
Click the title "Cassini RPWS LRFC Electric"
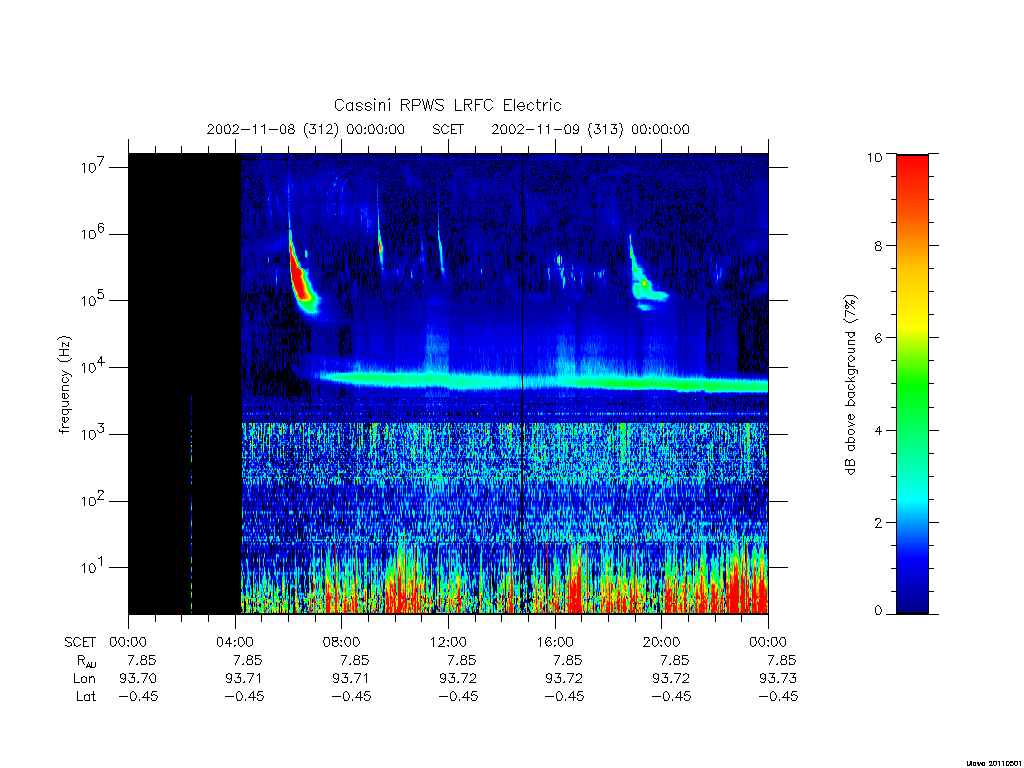447,105
